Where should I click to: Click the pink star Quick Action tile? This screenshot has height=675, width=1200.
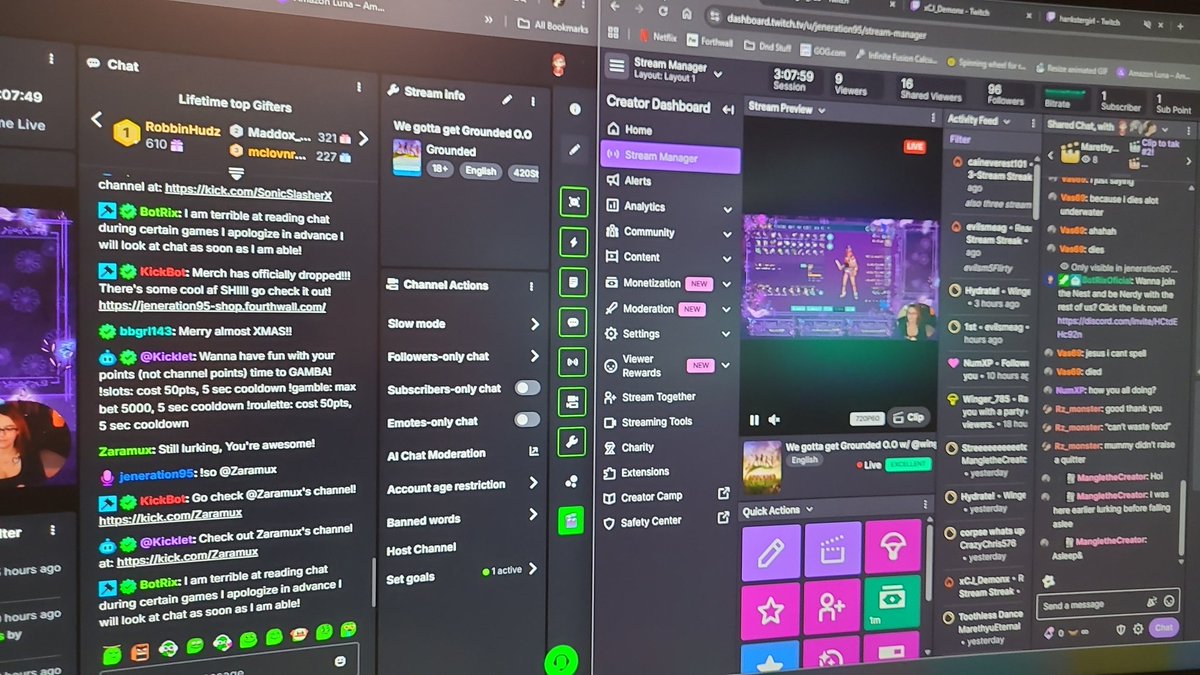coord(771,611)
